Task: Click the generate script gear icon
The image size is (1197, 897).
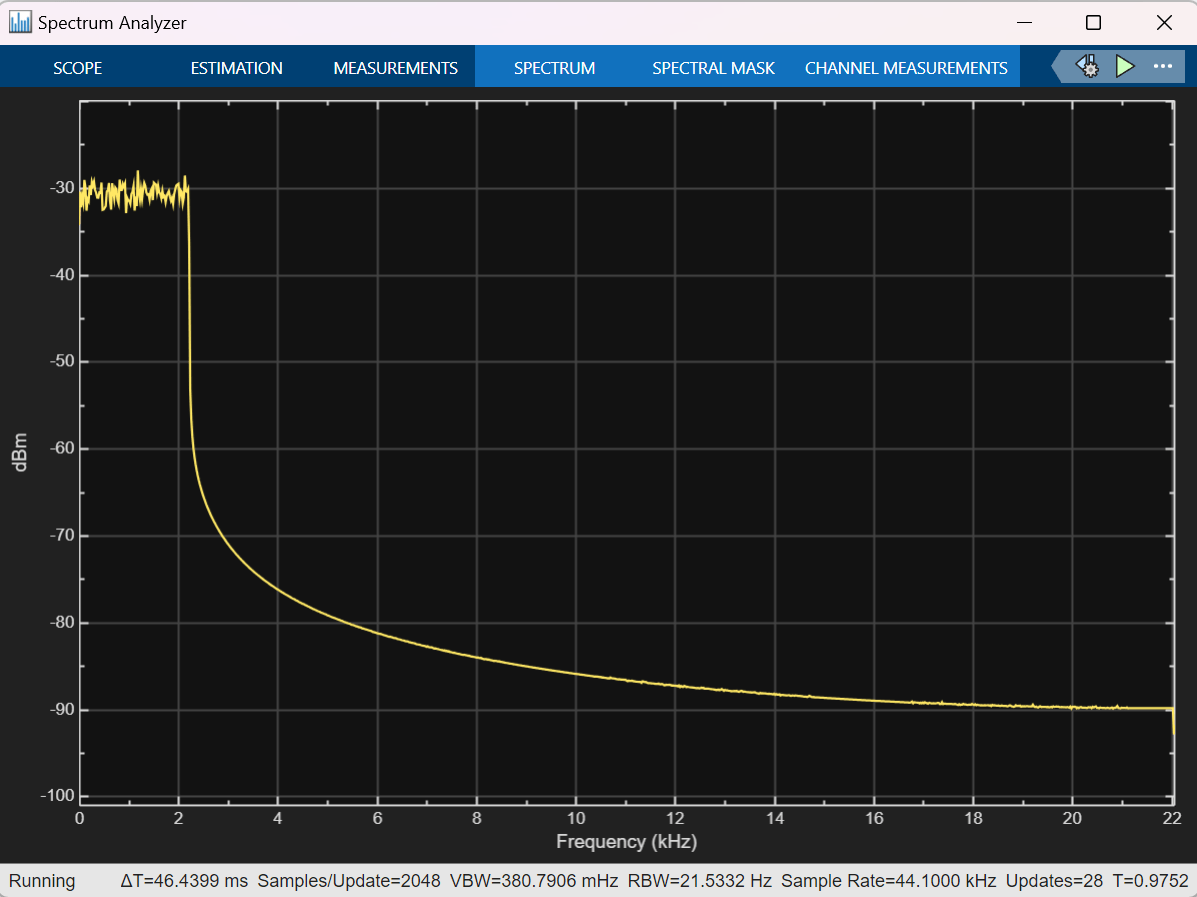Action: 1088,67
